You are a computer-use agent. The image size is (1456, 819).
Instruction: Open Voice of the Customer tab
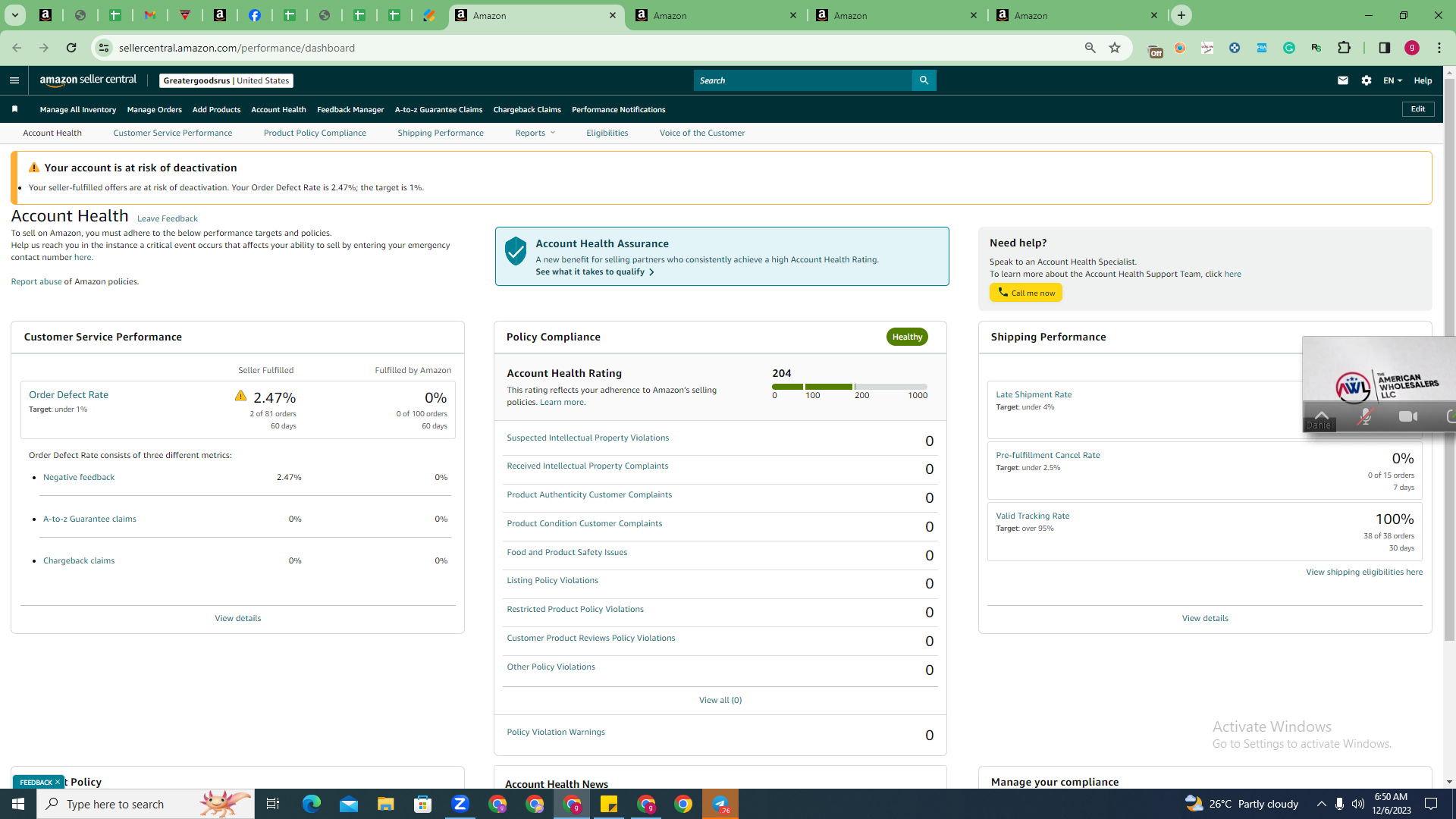click(702, 133)
